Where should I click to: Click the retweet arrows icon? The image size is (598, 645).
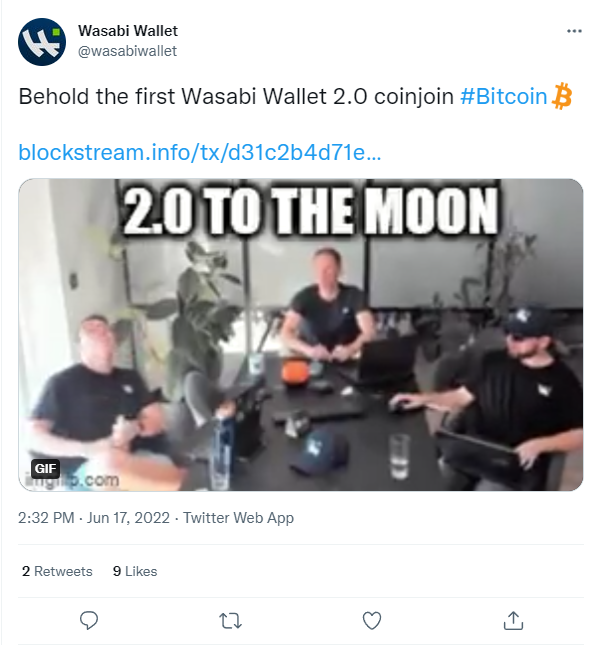click(230, 621)
